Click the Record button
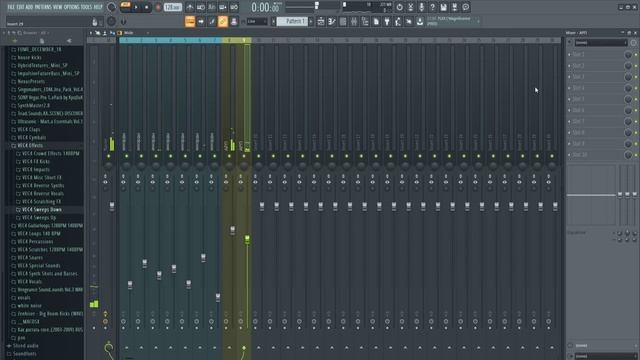 pos(158,7)
